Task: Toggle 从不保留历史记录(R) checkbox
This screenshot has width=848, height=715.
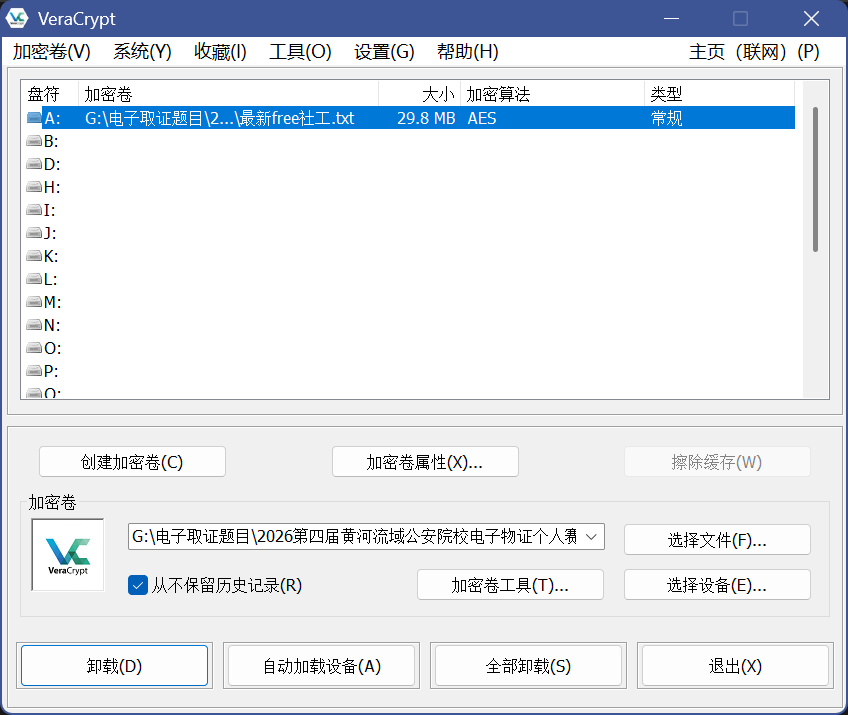Action: pyautogui.click(x=138, y=585)
